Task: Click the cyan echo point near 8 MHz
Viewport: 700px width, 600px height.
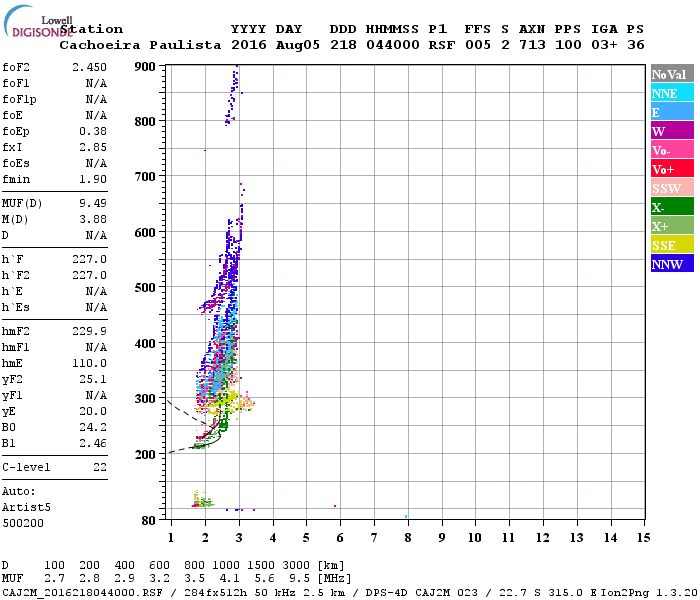Action: click(x=406, y=517)
